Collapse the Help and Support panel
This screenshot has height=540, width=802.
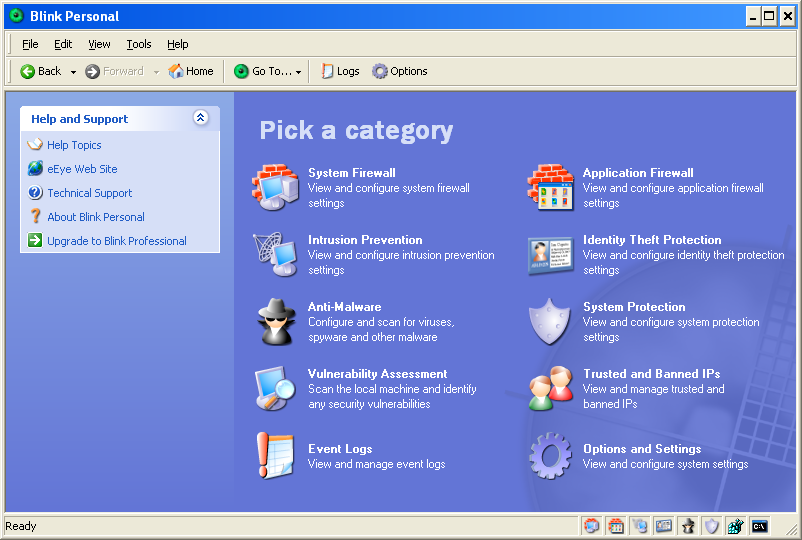click(x=200, y=118)
